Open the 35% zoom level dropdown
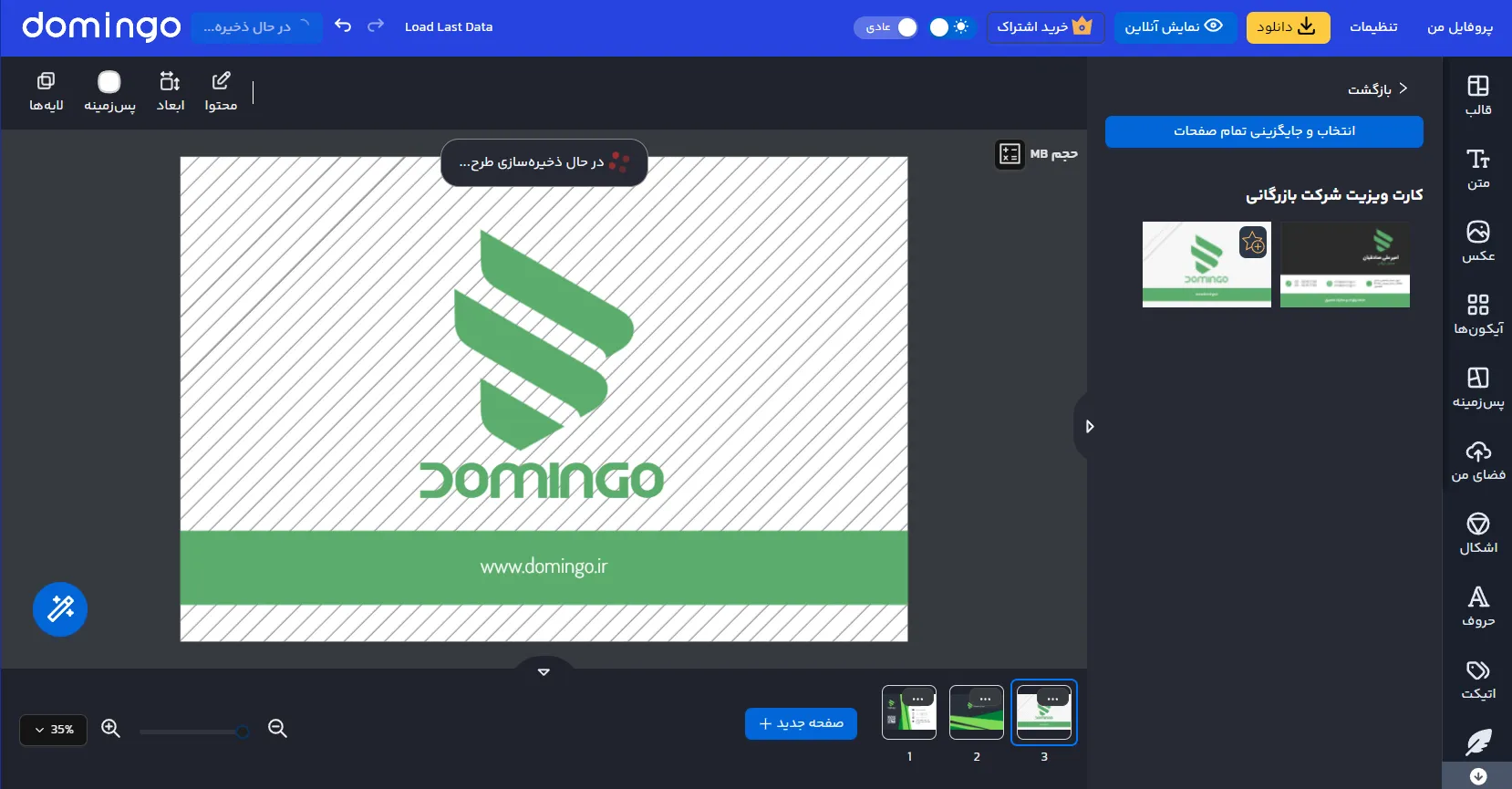The height and width of the screenshot is (789, 1512). [53, 730]
